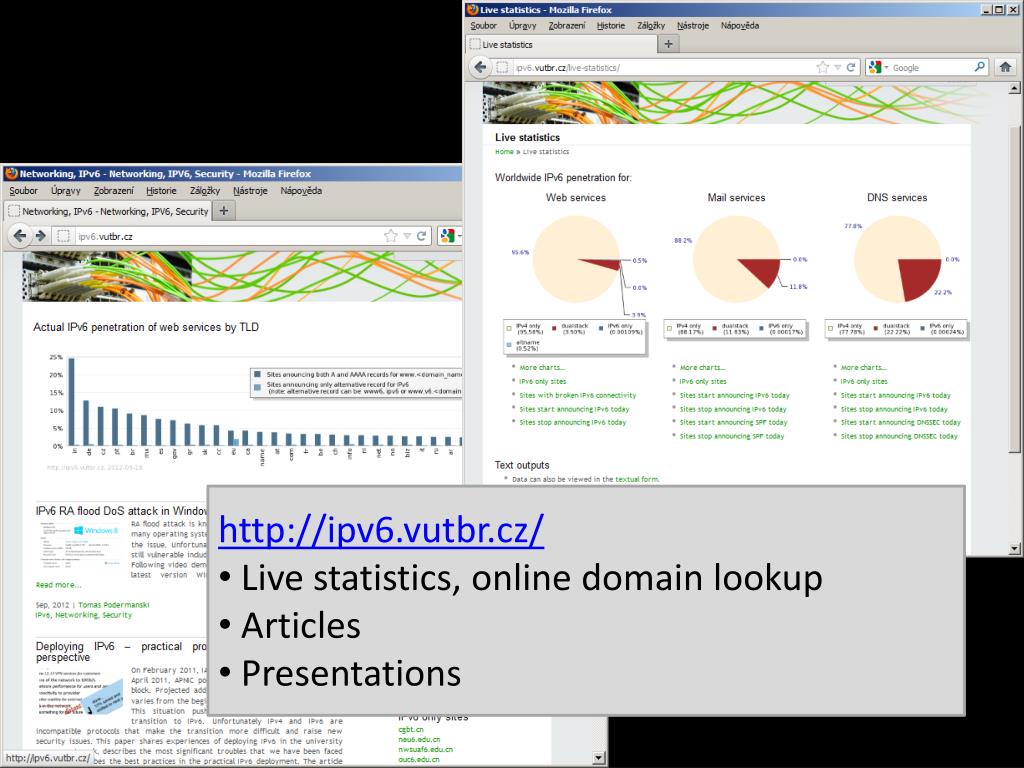Bookmark star in Networking IPv6 window

point(391,236)
